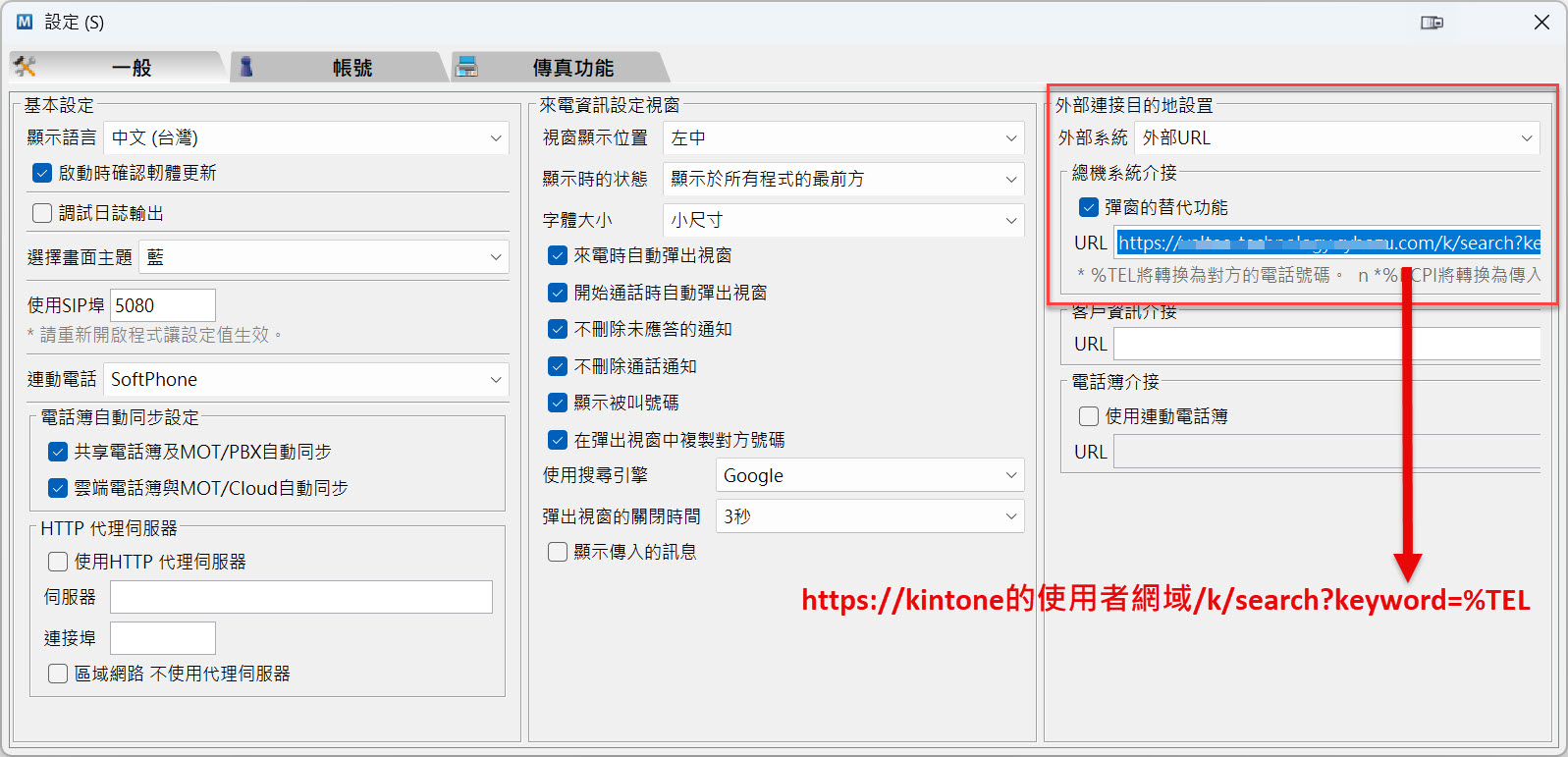Open the 彈出視窗的關閉時間 dropdown
1568x757 pixels.
click(869, 516)
